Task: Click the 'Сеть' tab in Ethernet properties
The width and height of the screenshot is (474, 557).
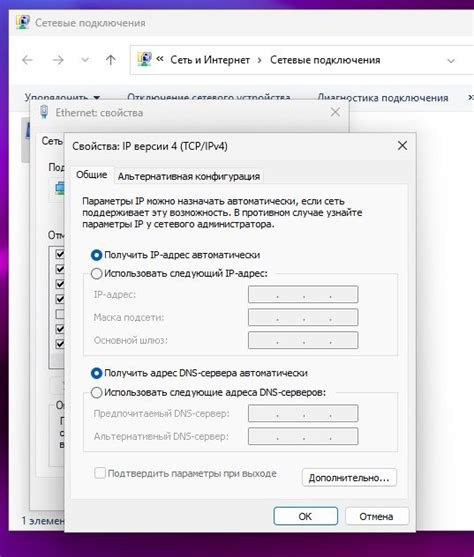Action: 52,141
